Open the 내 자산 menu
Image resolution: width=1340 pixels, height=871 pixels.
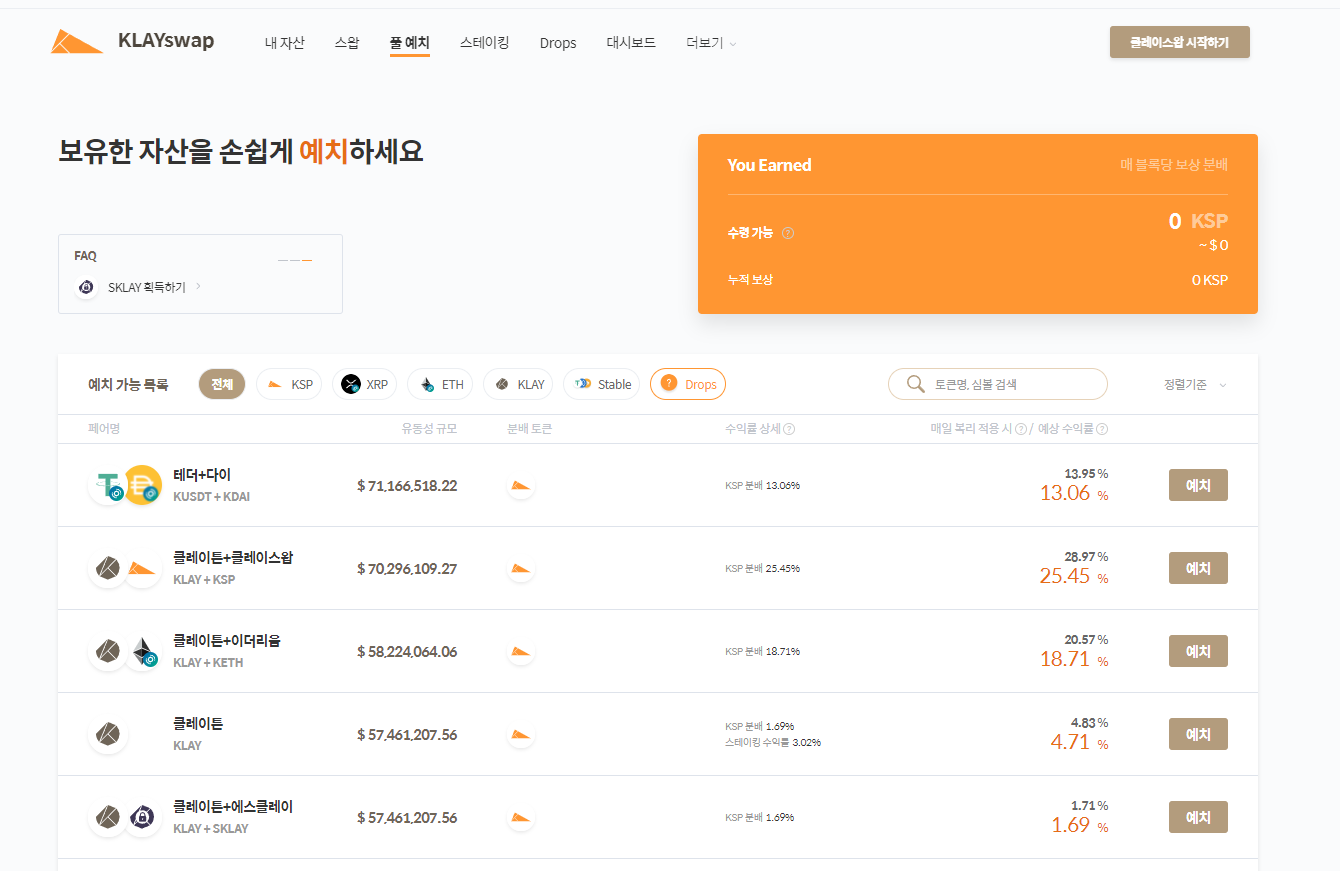point(285,43)
